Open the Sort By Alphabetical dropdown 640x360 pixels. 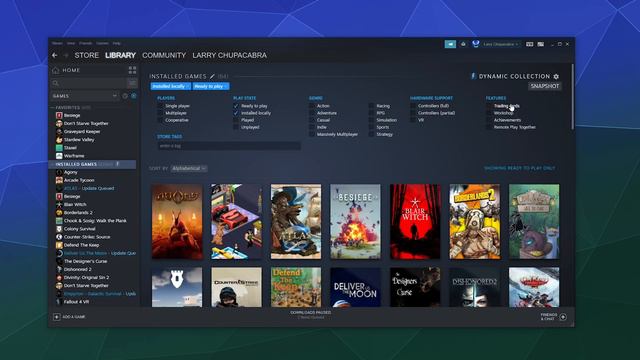[189, 169]
